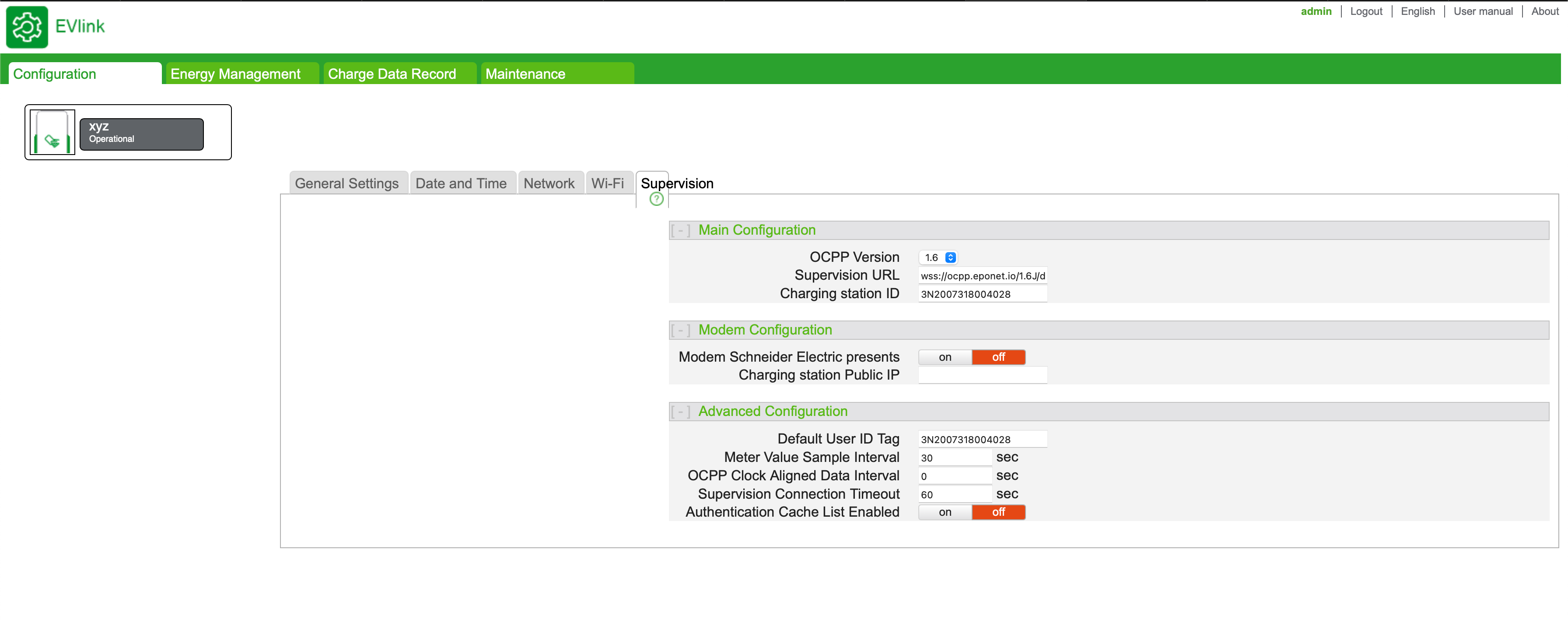Open the User manual link
This screenshot has width=1568, height=620.
1483,11
